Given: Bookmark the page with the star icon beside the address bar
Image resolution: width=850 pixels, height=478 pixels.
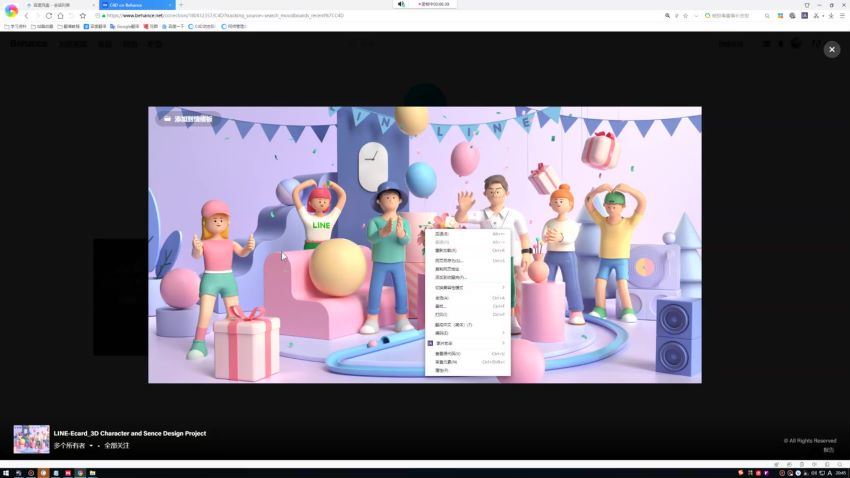Looking at the screenshot, I should (x=82, y=16).
